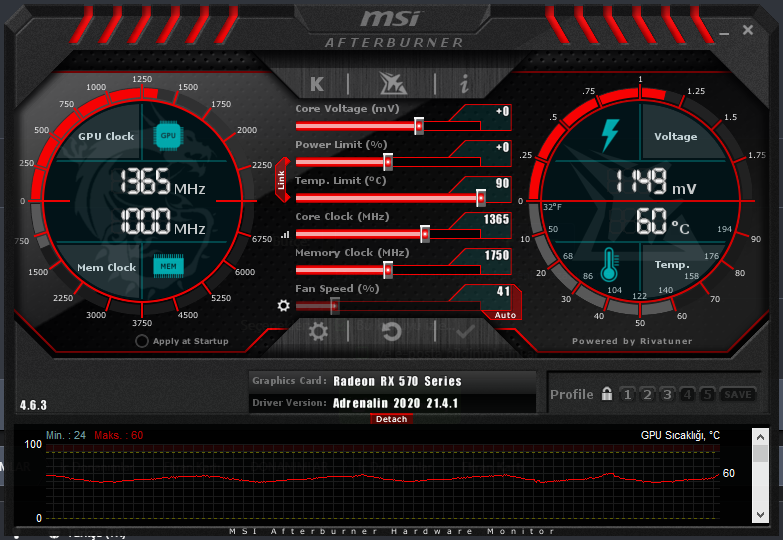This screenshot has height=540, width=783.
Task: Click the Core Clock value 1365 field
Action: coord(495,219)
